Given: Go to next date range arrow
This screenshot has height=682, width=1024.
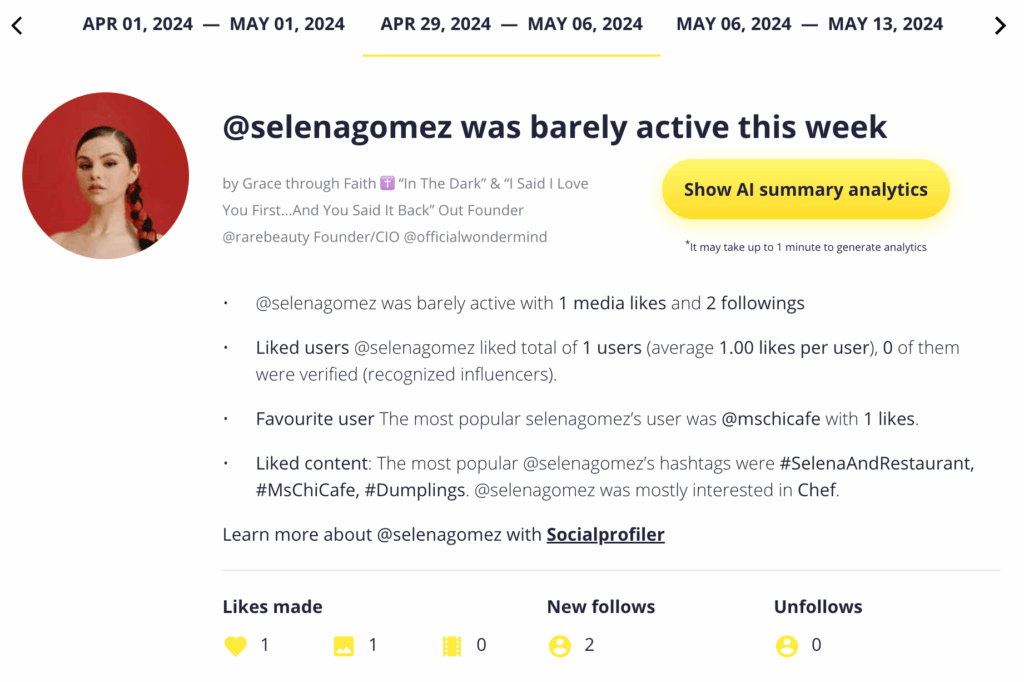Looking at the screenshot, I should point(1000,26).
